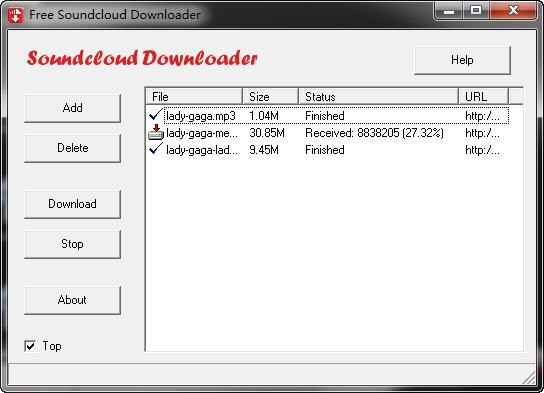Screen dimensions: 544x393
Task: Sort list by the File column header
Action: 194,96
